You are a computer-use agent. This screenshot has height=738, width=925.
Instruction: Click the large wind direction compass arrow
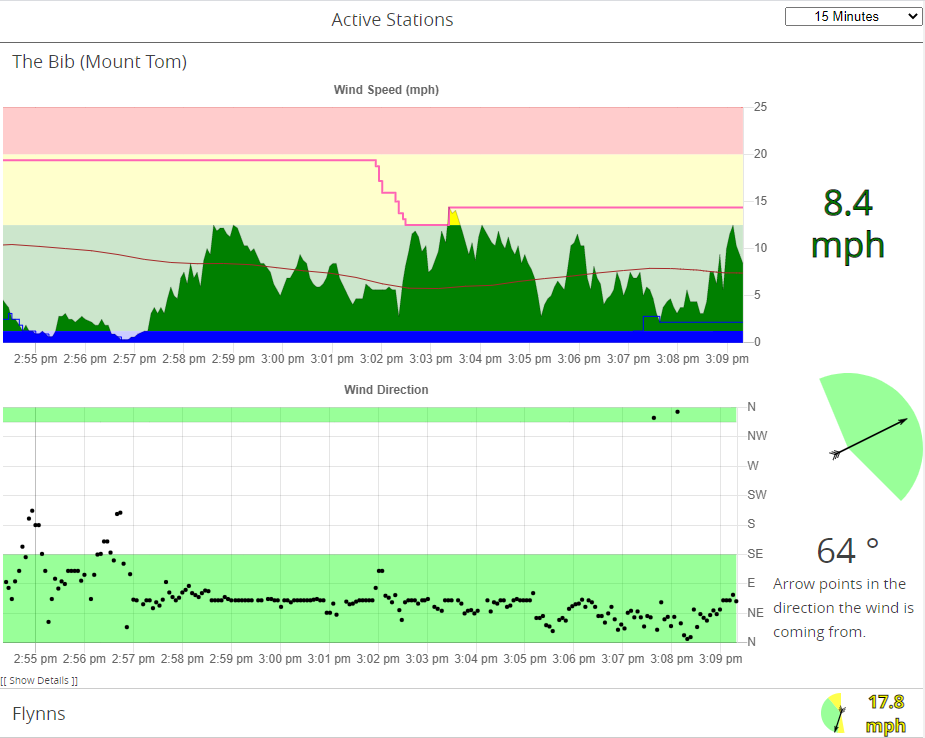pyautogui.click(x=870, y=437)
